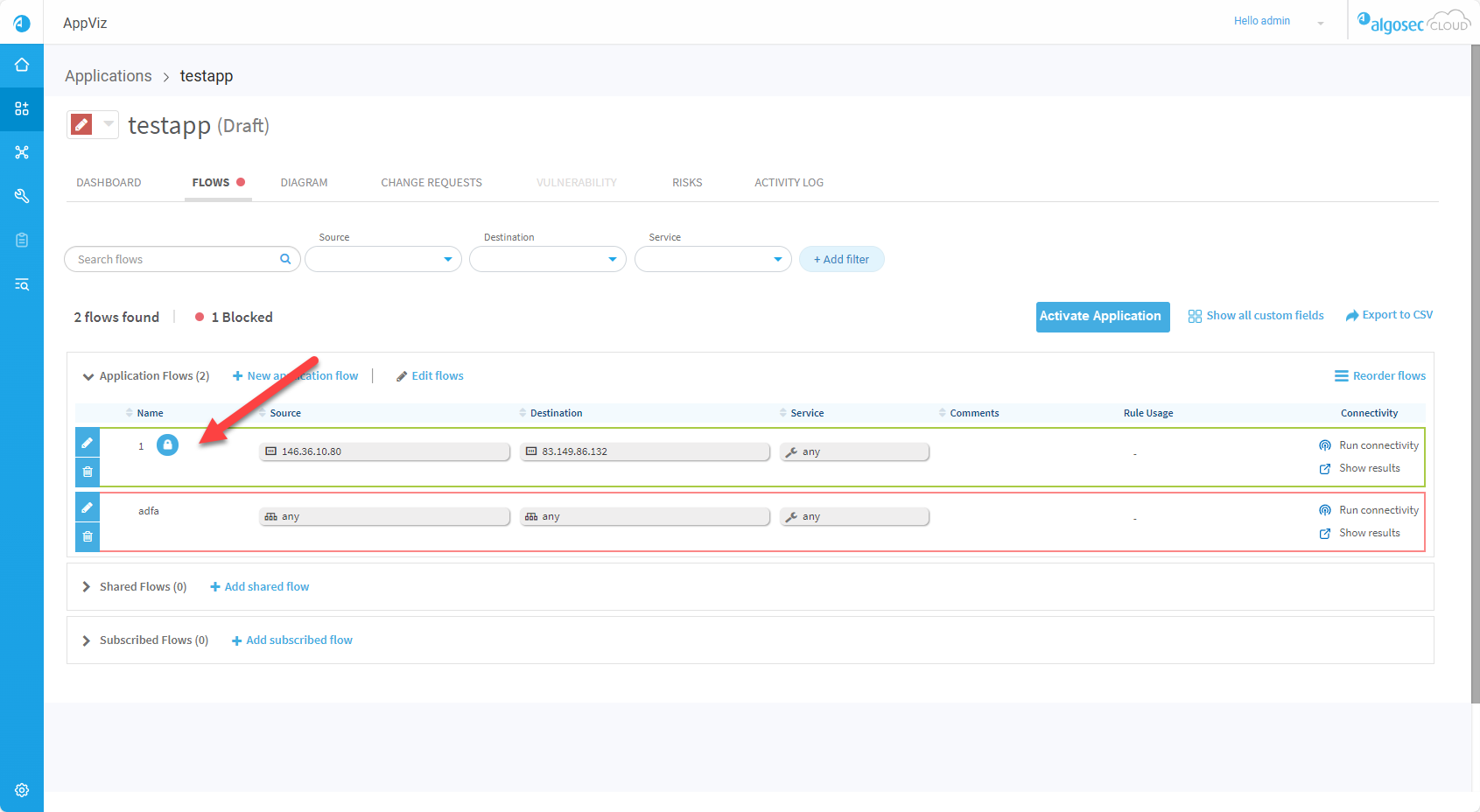Open the ACTIVITY LOG tab
This screenshot has width=1480, height=812.
tap(789, 183)
